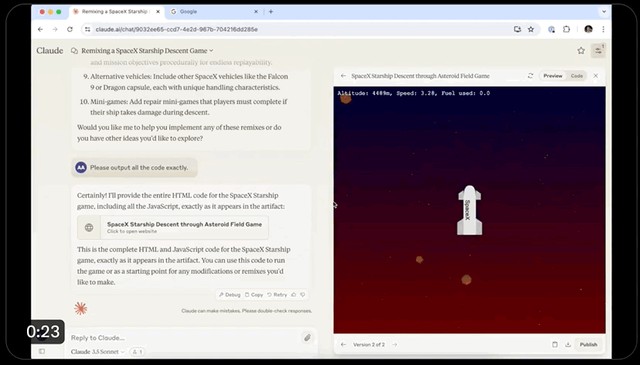Go to previous artifact version
Image resolution: width=640 pixels, height=365 pixels.
tap(343, 345)
